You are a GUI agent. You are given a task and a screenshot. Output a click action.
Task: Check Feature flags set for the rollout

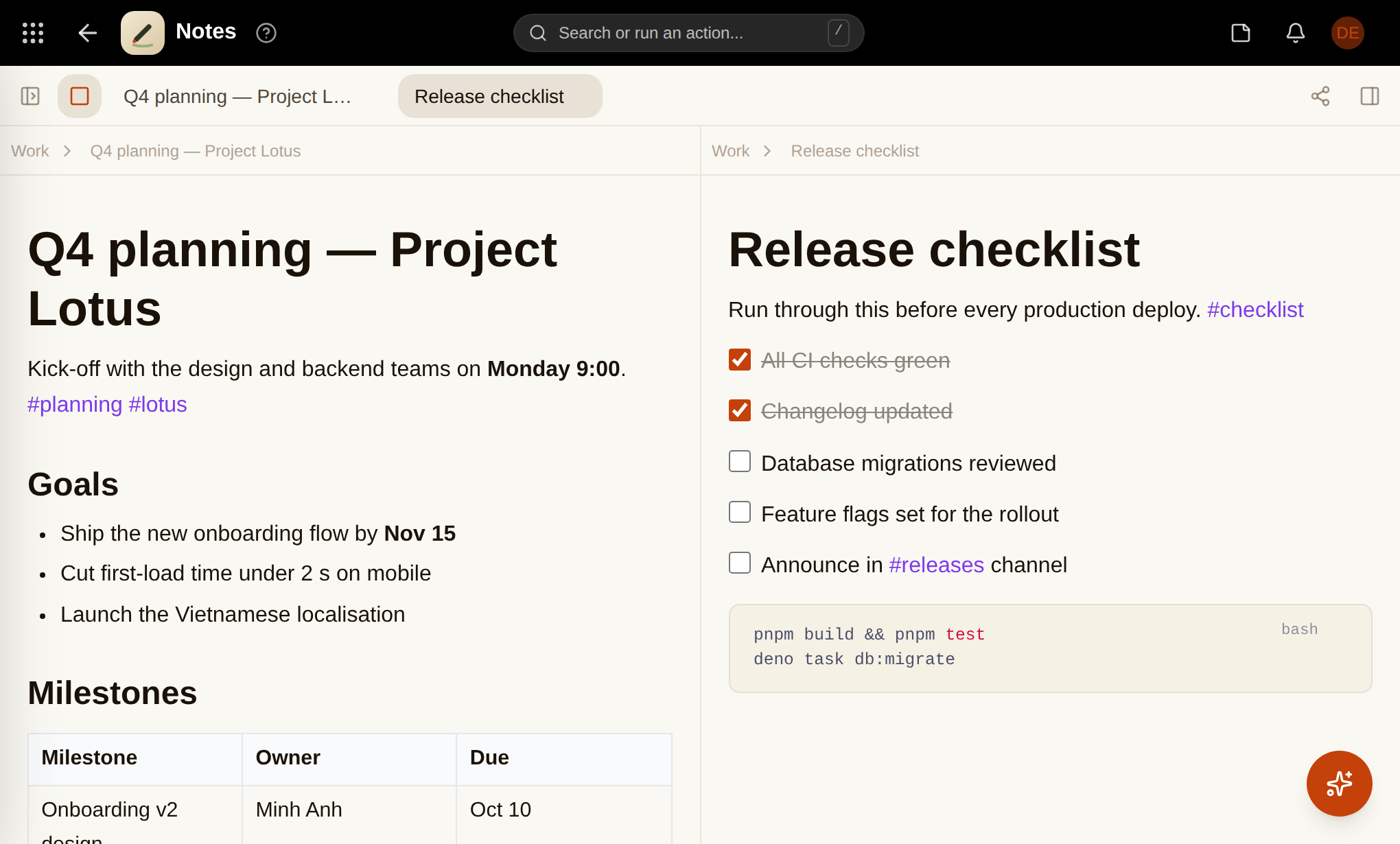click(740, 512)
